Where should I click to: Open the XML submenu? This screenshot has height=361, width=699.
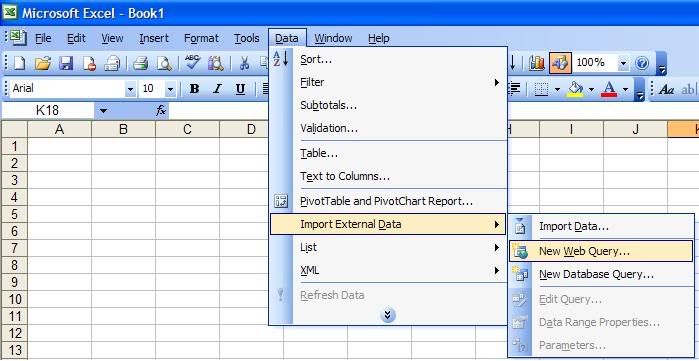point(388,271)
